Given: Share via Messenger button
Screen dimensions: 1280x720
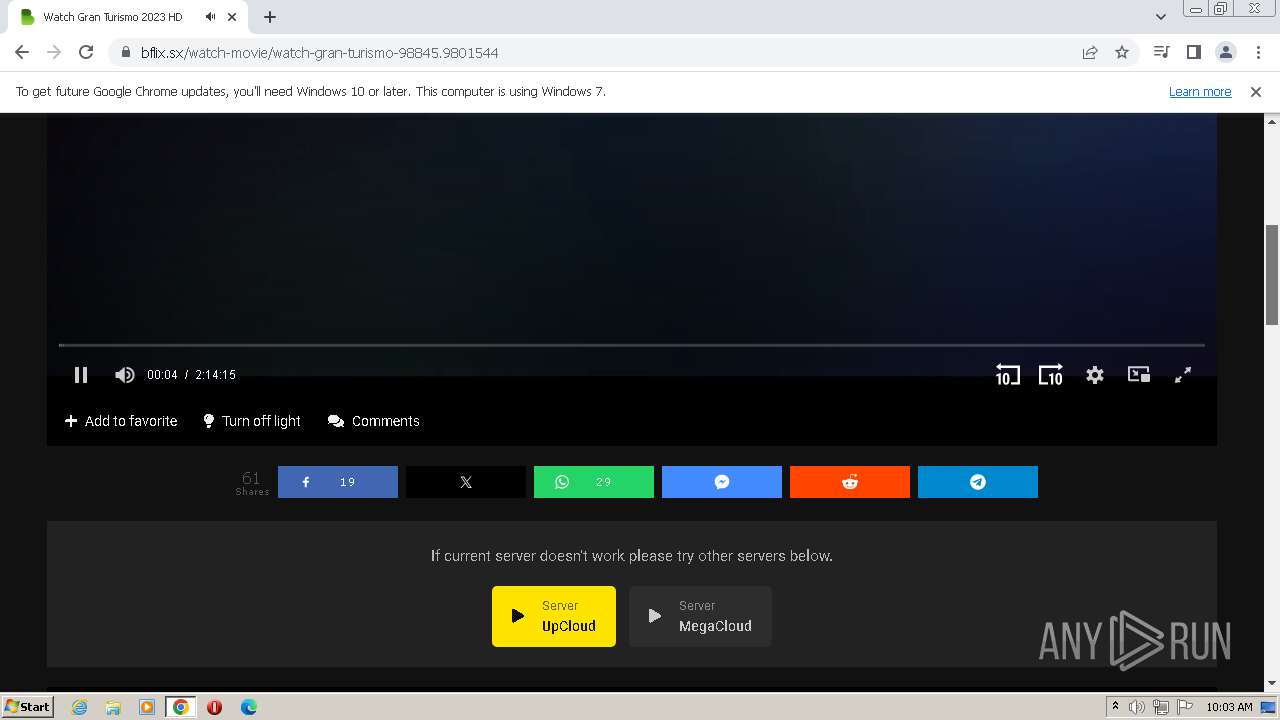Looking at the screenshot, I should pos(722,482).
